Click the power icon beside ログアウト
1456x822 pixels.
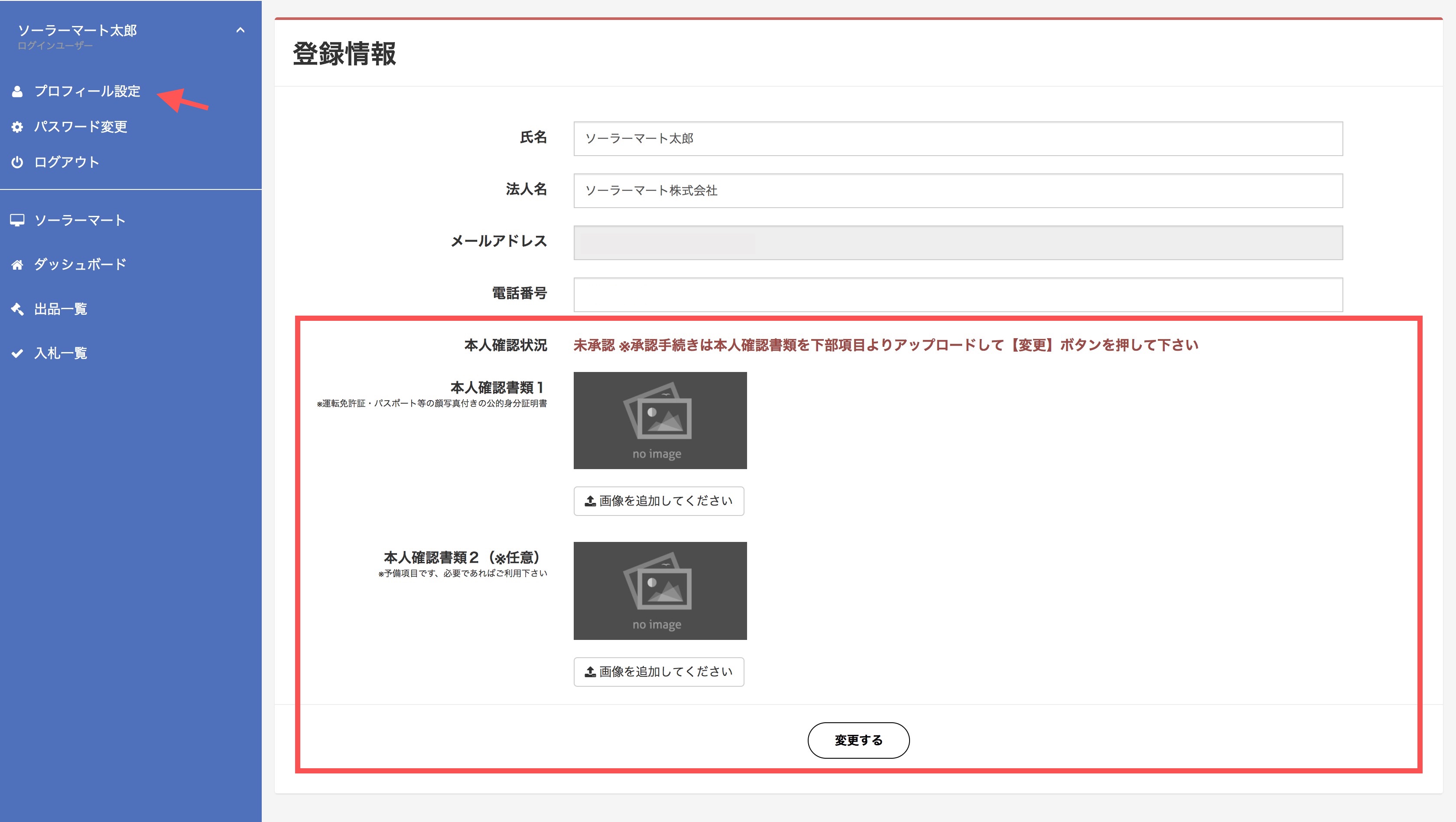coord(17,162)
